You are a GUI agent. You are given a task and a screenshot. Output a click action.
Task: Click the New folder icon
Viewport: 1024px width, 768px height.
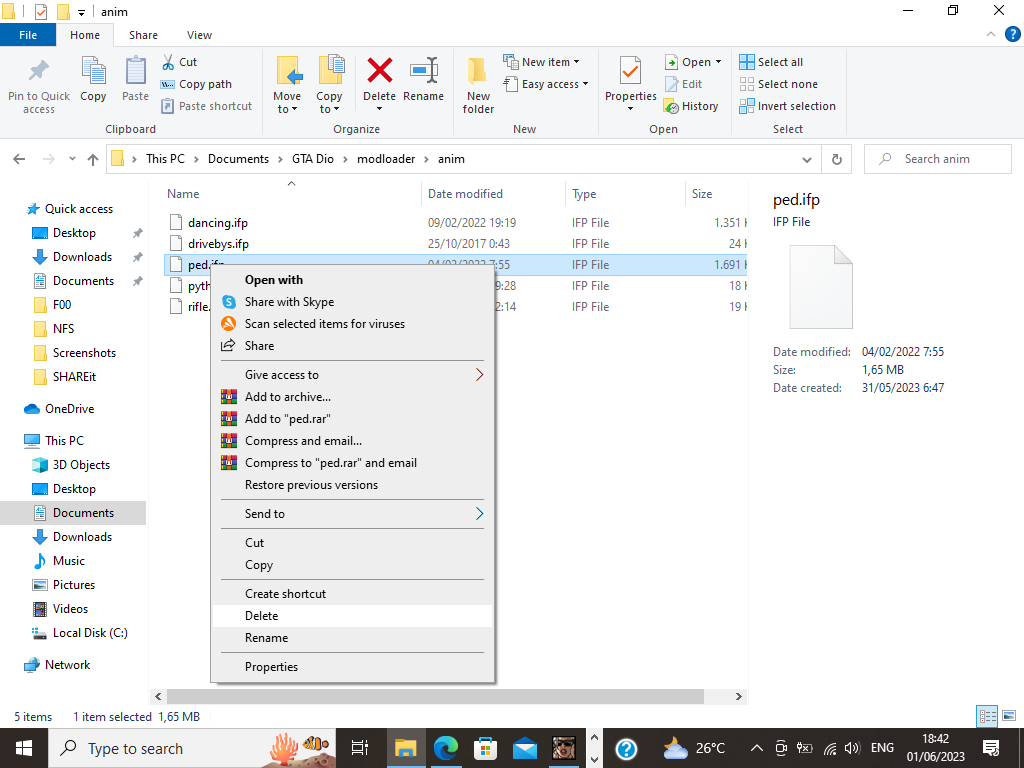(x=478, y=71)
